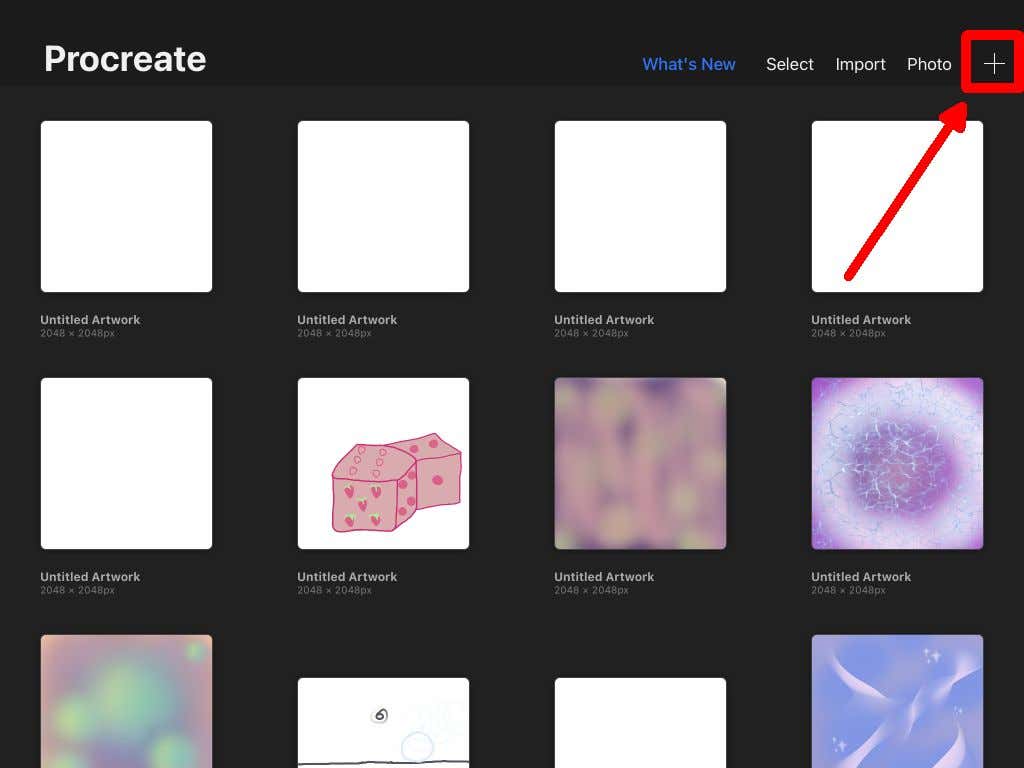Open the purple crackle texture artwork
Image resolution: width=1024 pixels, height=768 pixels.
point(897,463)
